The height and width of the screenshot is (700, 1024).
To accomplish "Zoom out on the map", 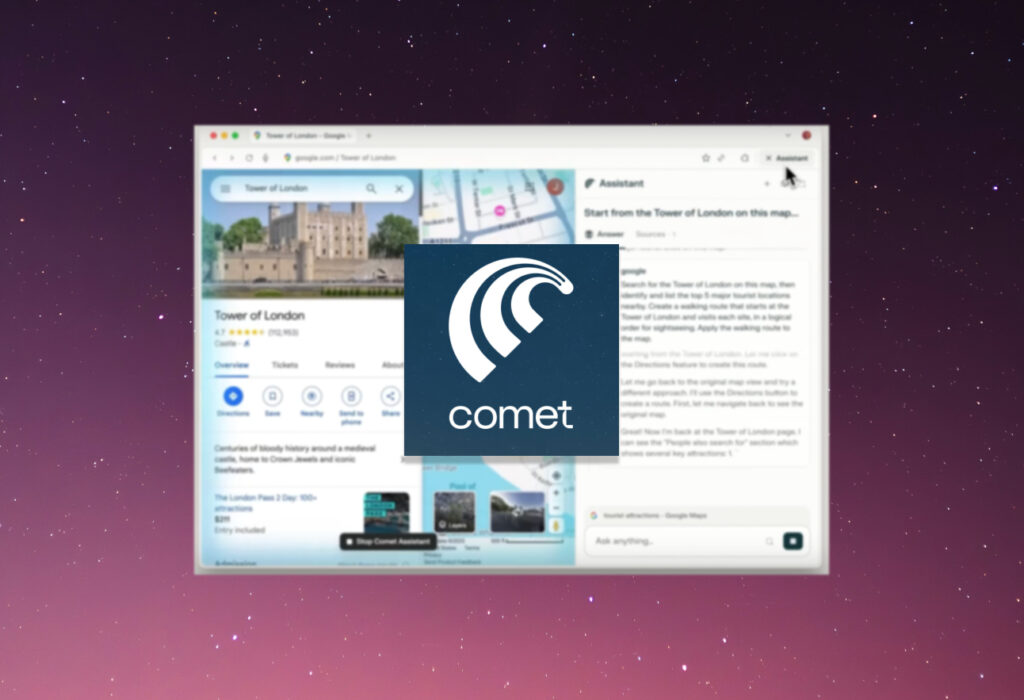I will [556, 508].
